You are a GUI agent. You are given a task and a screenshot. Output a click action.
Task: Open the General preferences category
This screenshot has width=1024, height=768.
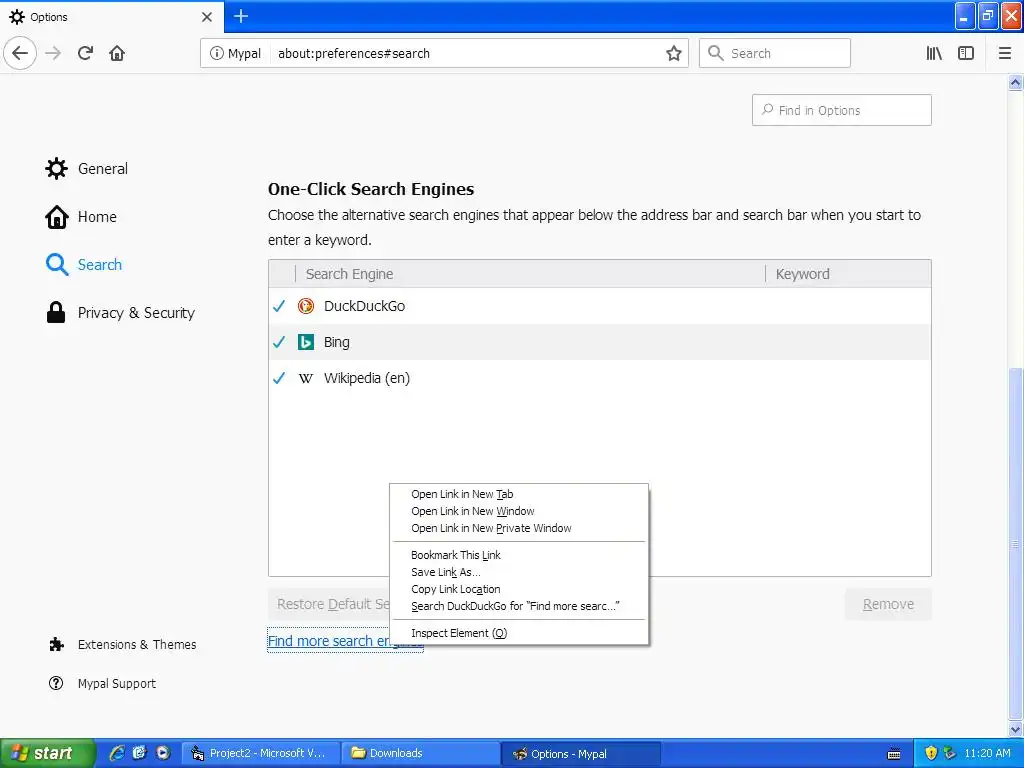[87, 168]
